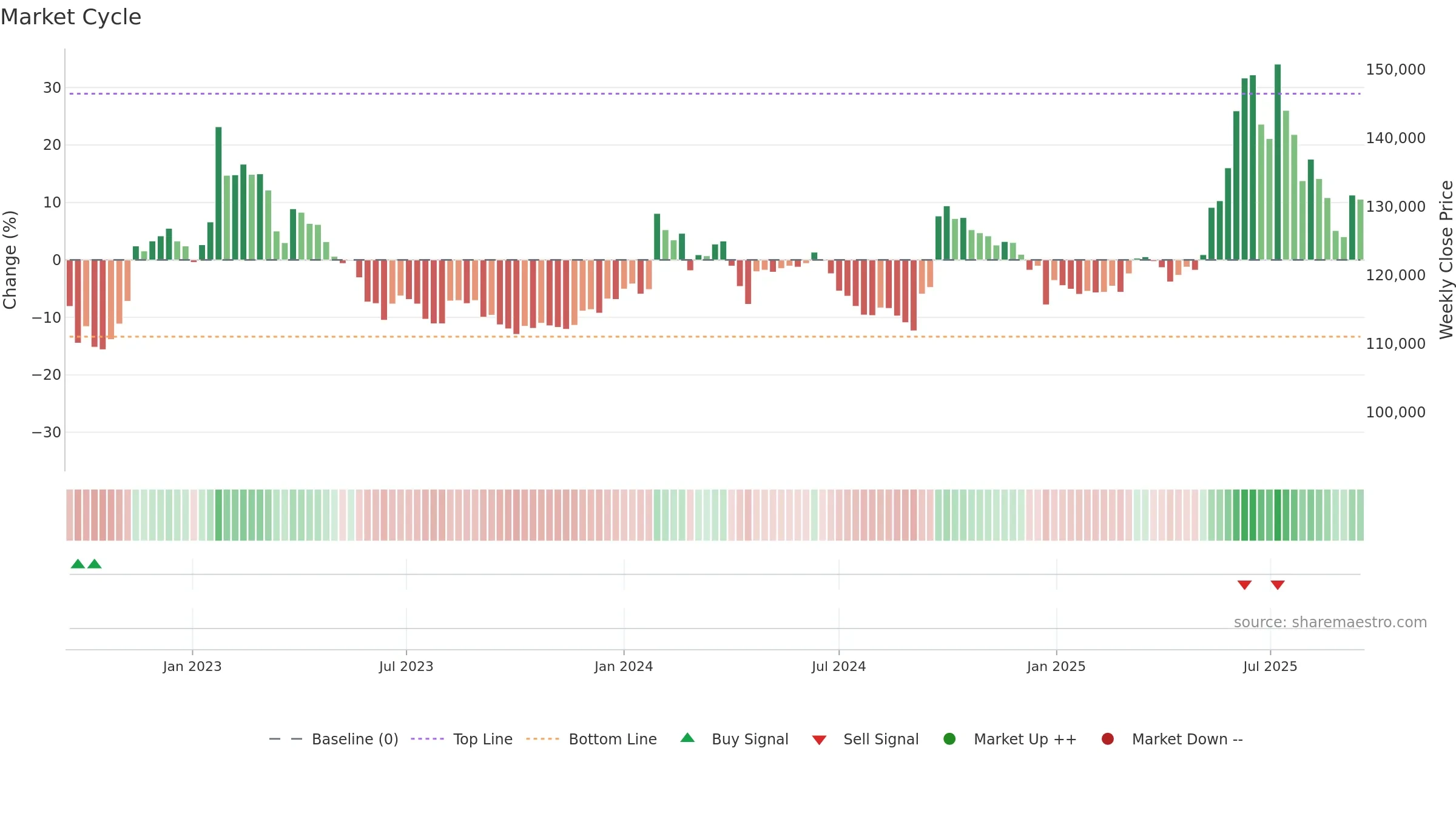Click the tallest green bar just after Jul 2025

click(x=1278, y=162)
